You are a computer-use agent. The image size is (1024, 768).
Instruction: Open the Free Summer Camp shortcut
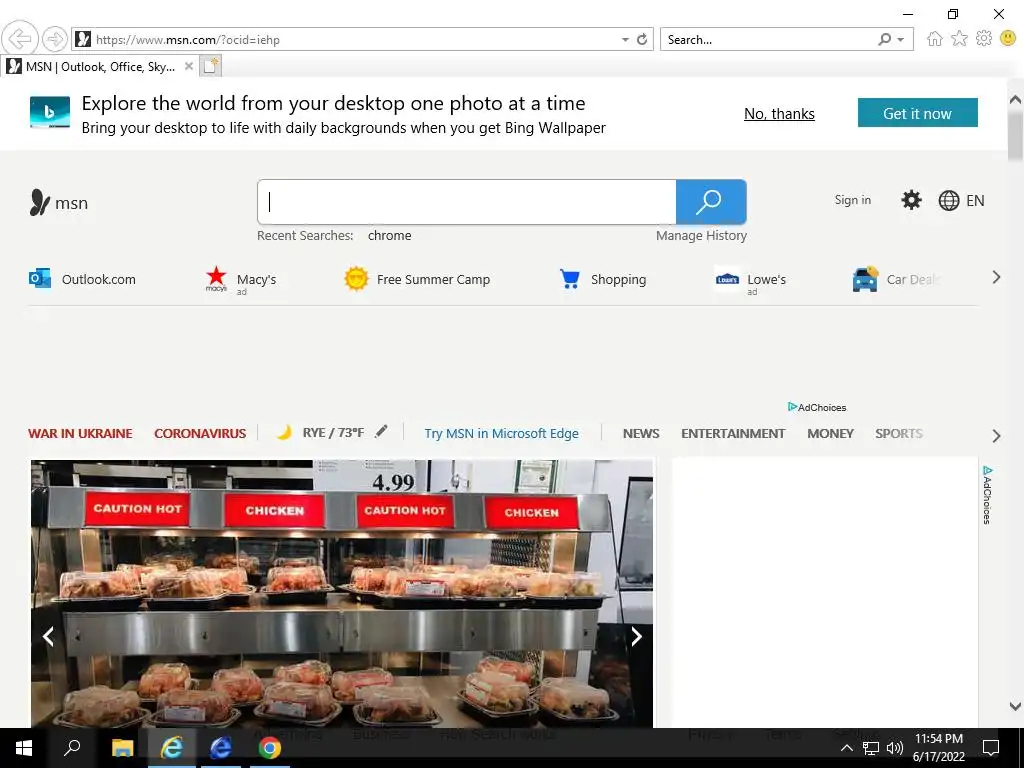417,279
